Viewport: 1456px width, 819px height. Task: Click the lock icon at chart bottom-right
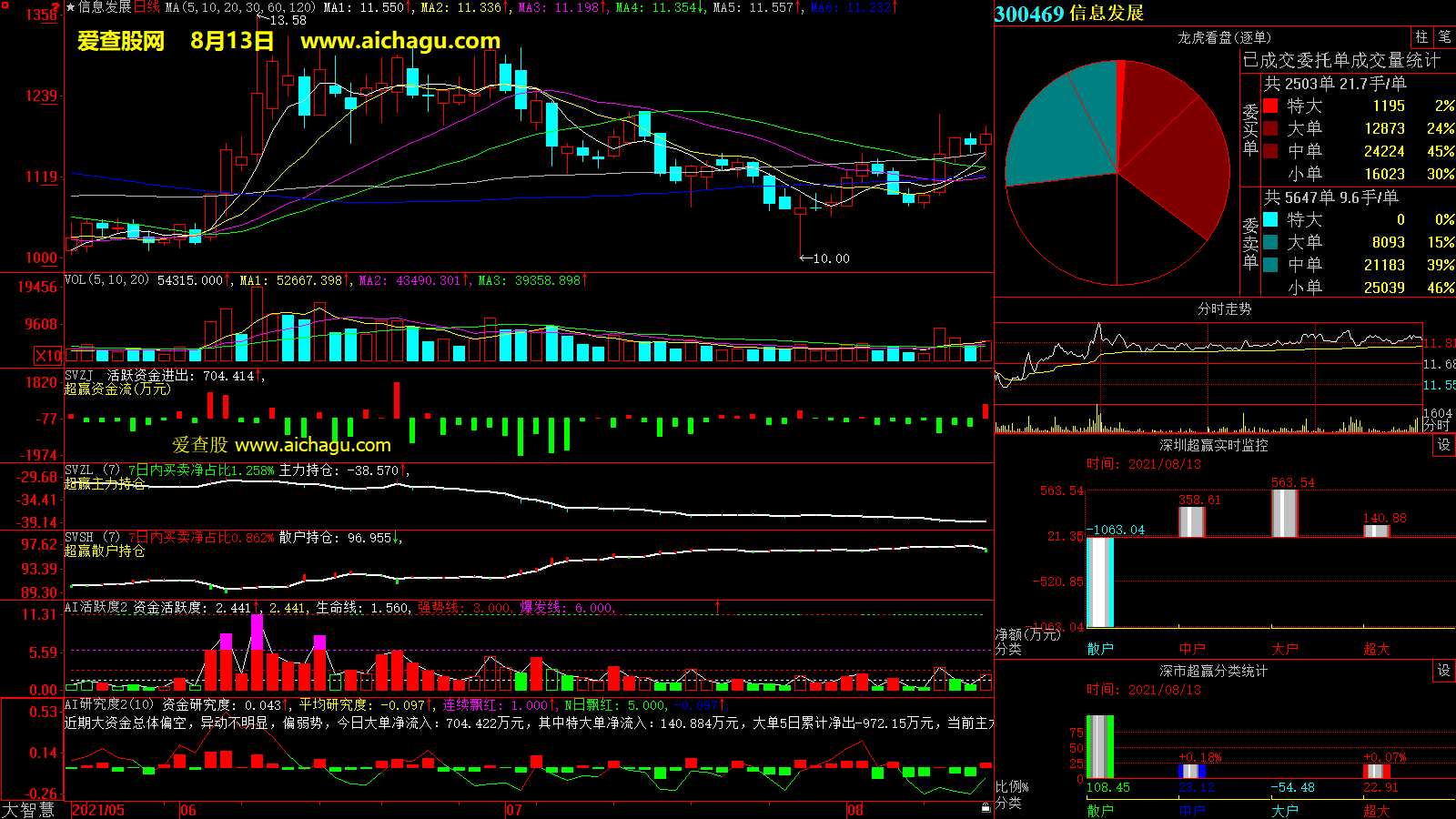(x=986, y=808)
